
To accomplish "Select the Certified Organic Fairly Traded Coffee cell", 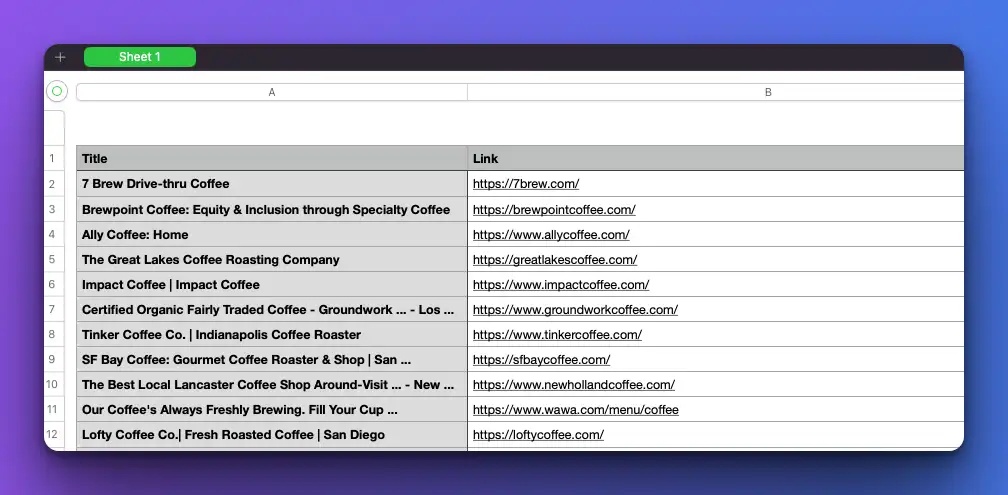I will 272,309.
